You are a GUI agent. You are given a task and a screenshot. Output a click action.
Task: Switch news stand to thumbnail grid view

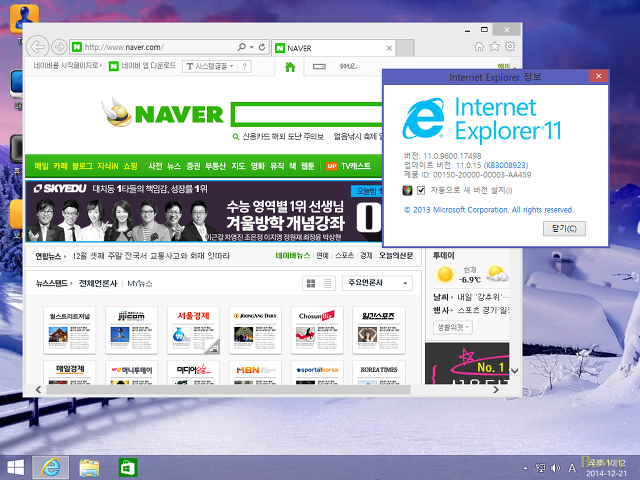pyautogui.click(x=311, y=283)
